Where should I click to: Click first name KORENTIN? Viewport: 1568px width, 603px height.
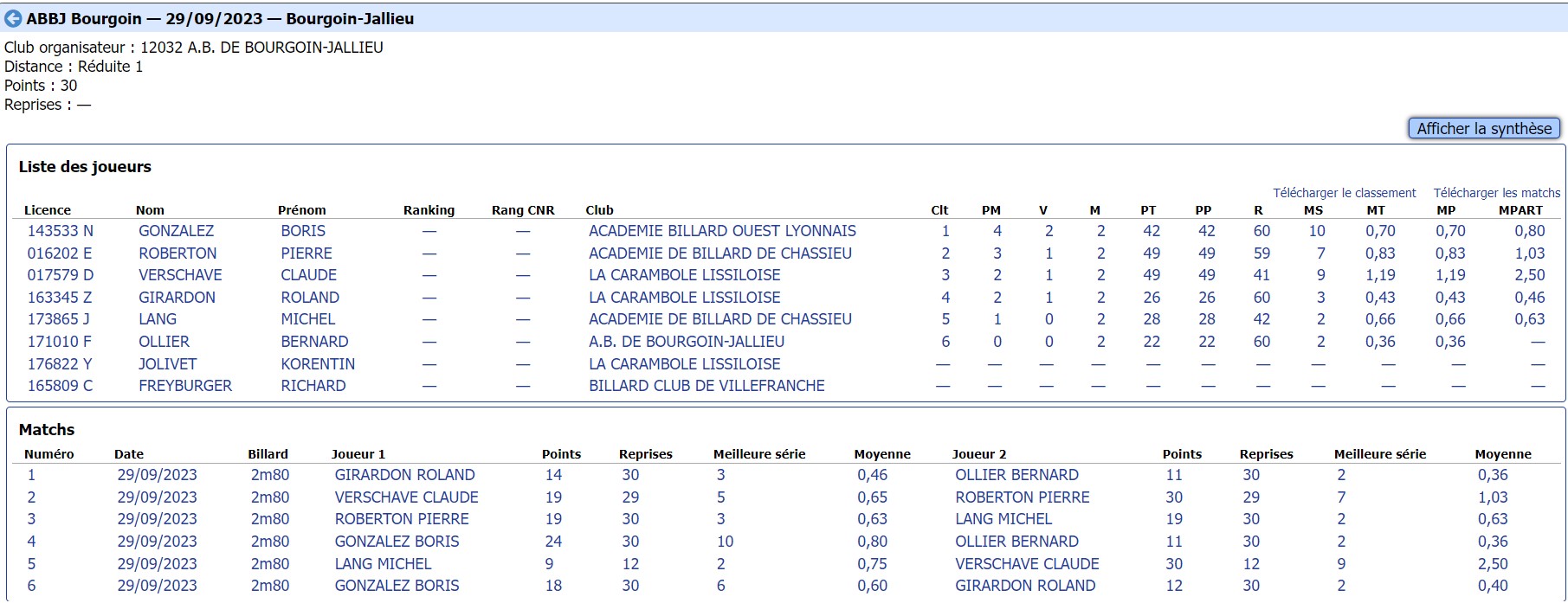(318, 364)
